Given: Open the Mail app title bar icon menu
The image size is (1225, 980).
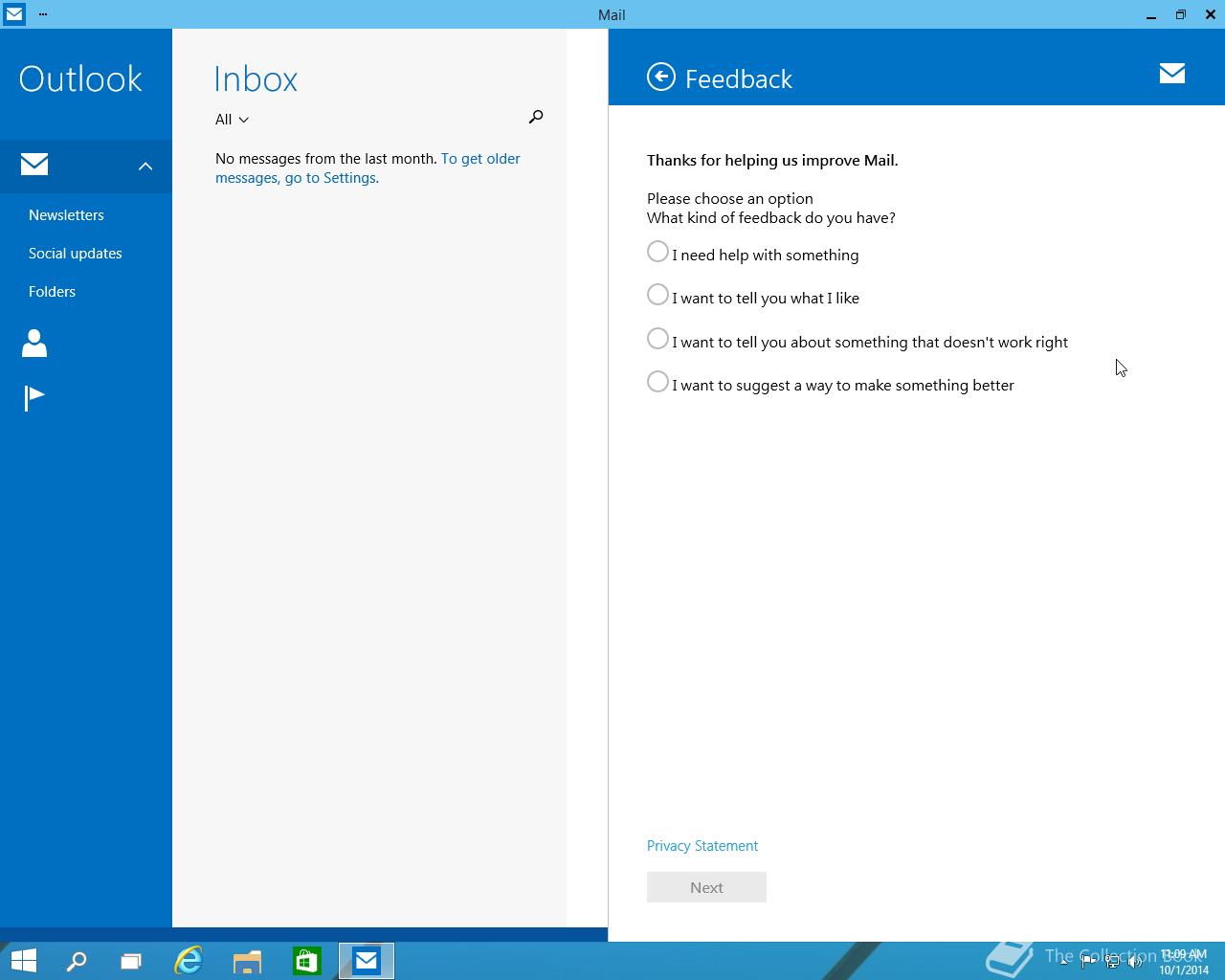Looking at the screenshot, I should [x=13, y=13].
